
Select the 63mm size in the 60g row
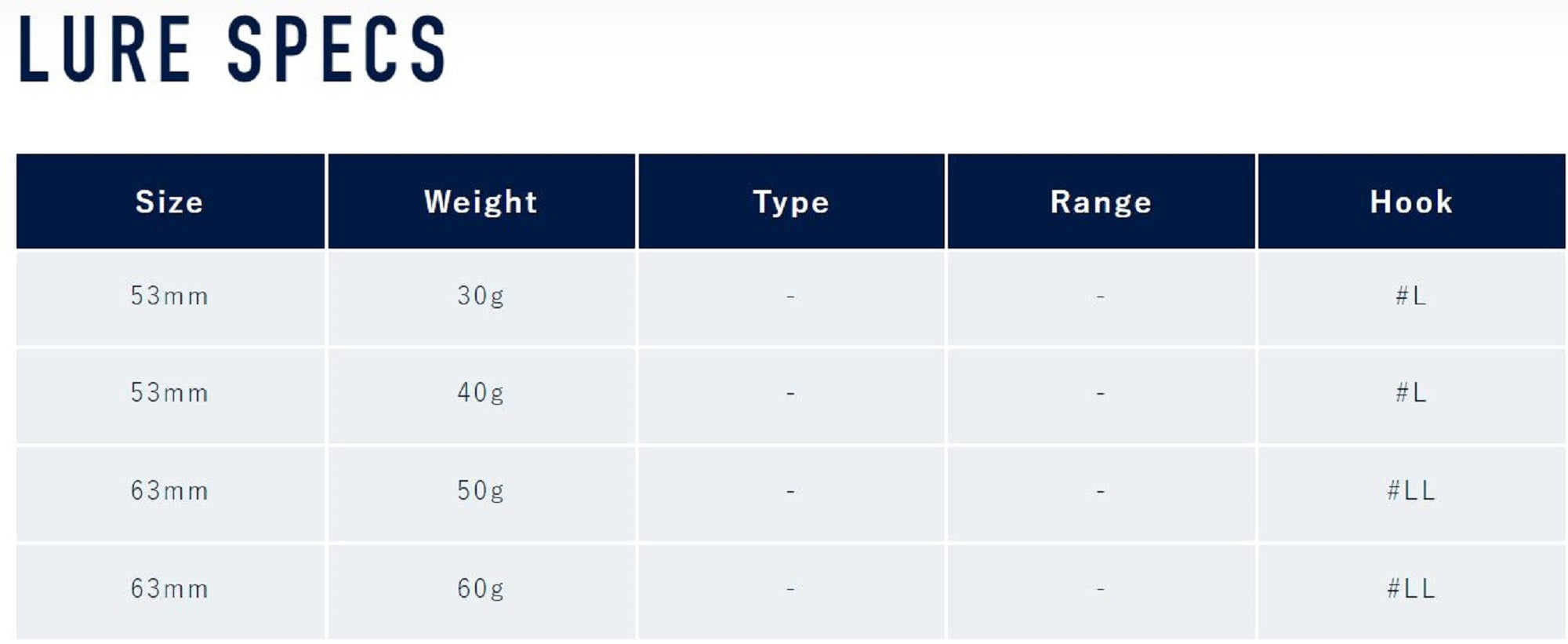(x=169, y=588)
